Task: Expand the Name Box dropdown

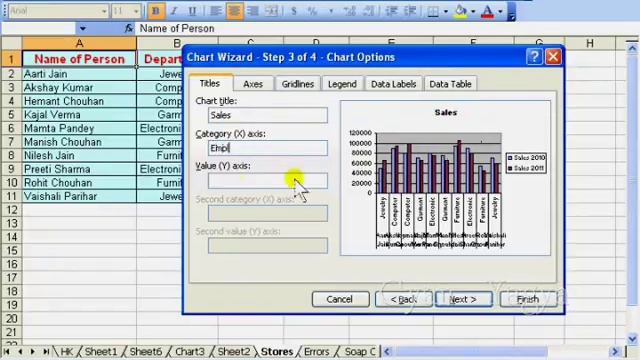Action: (82, 29)
